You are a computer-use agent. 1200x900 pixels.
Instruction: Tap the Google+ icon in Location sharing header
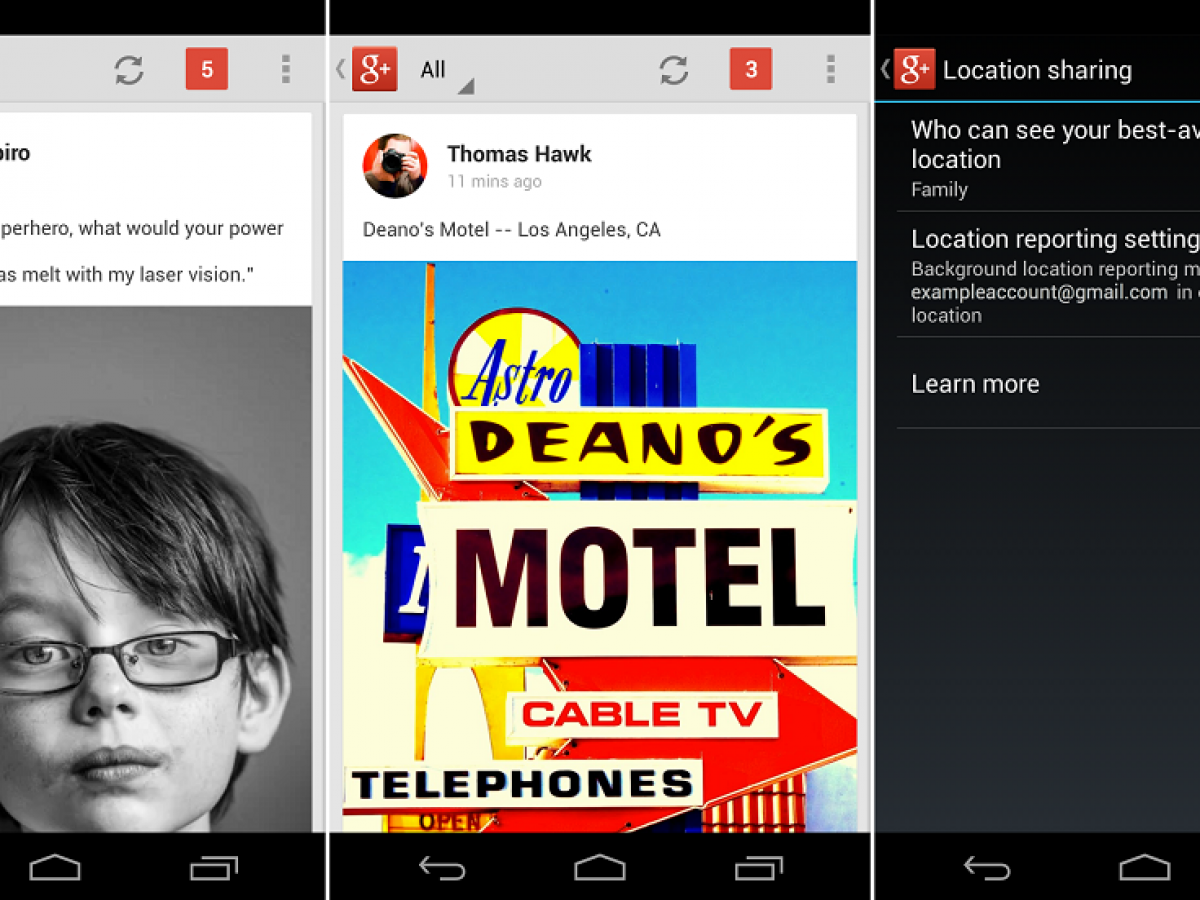914,70
